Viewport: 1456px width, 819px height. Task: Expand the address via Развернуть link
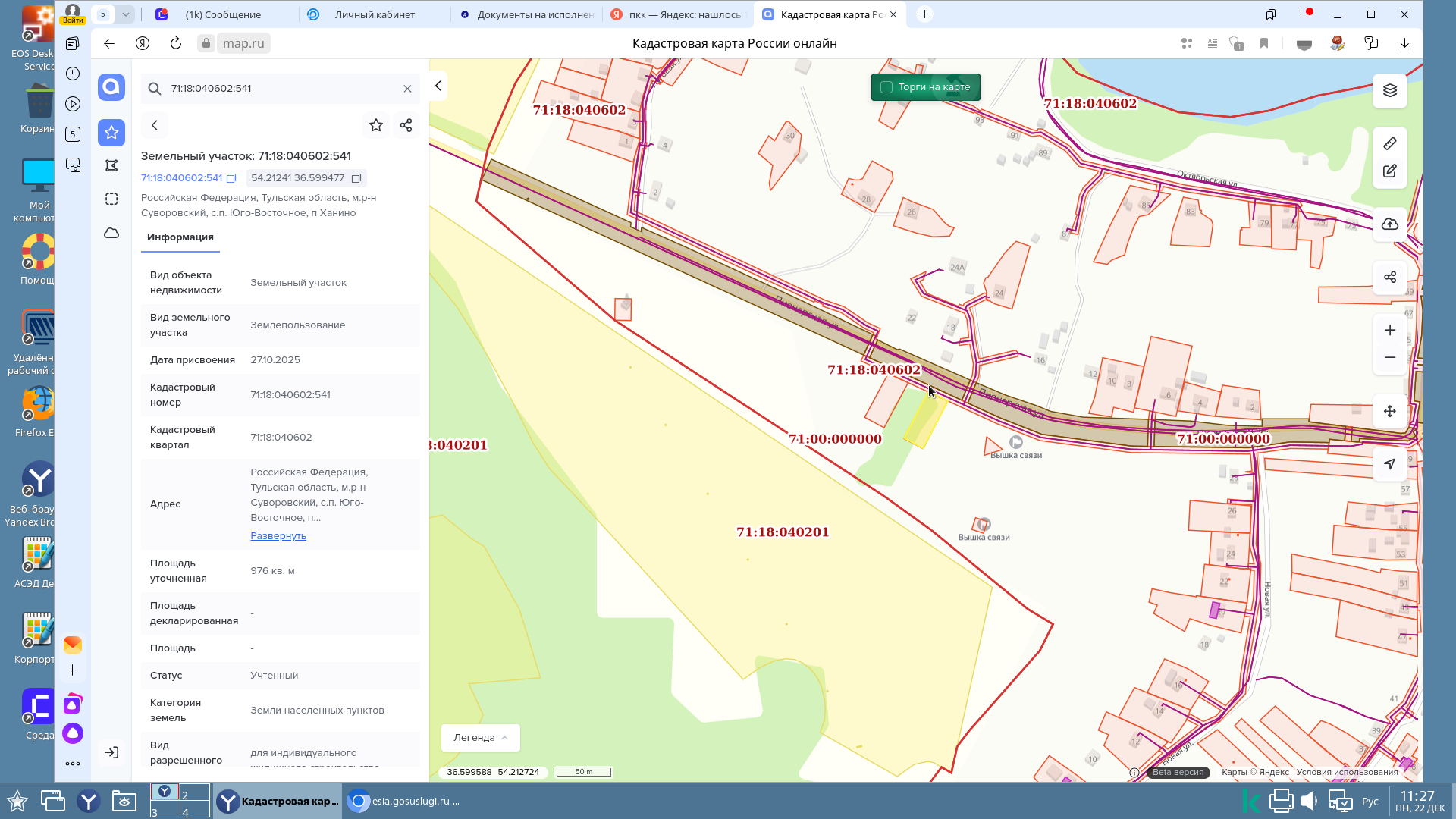pyautogui.click(x=278, y=535)
